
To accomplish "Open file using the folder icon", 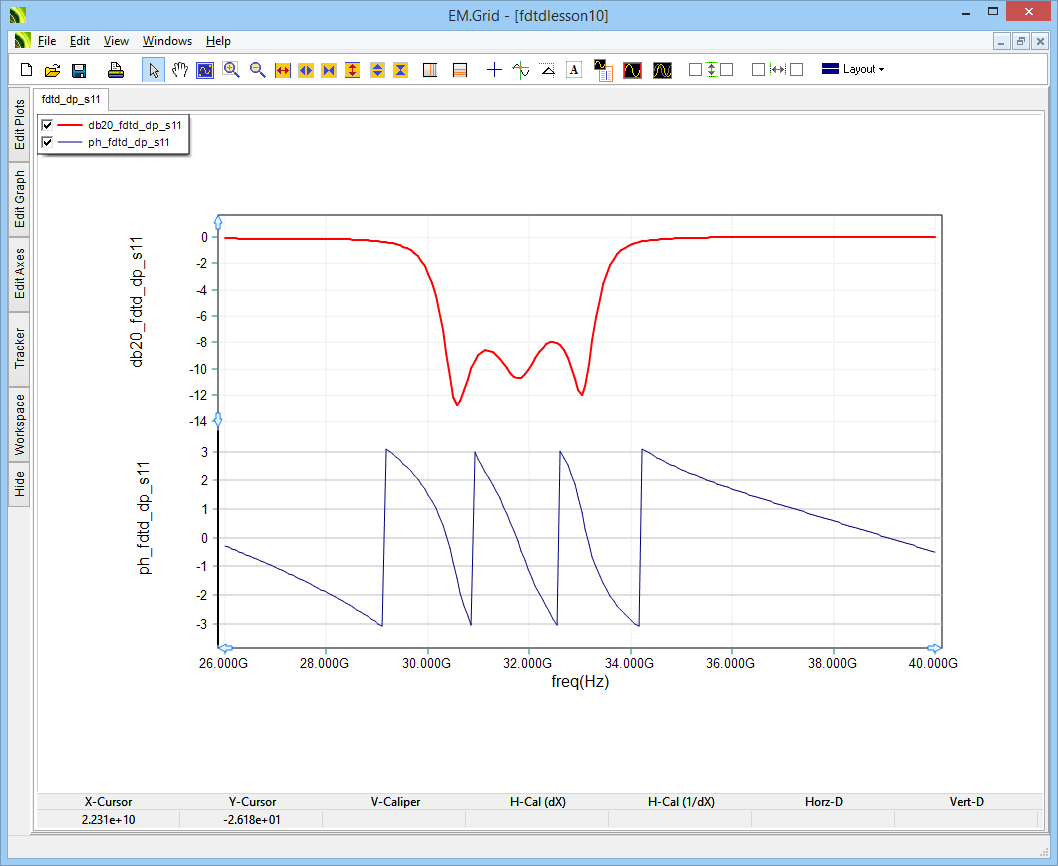I will point(53,70).
